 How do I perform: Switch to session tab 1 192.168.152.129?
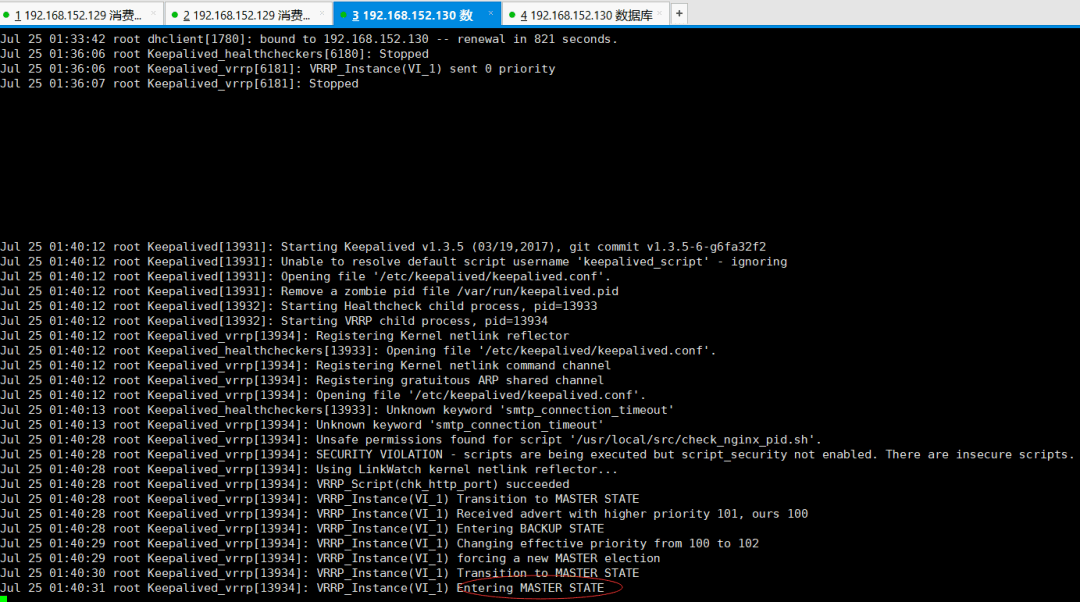coord(81,14)
